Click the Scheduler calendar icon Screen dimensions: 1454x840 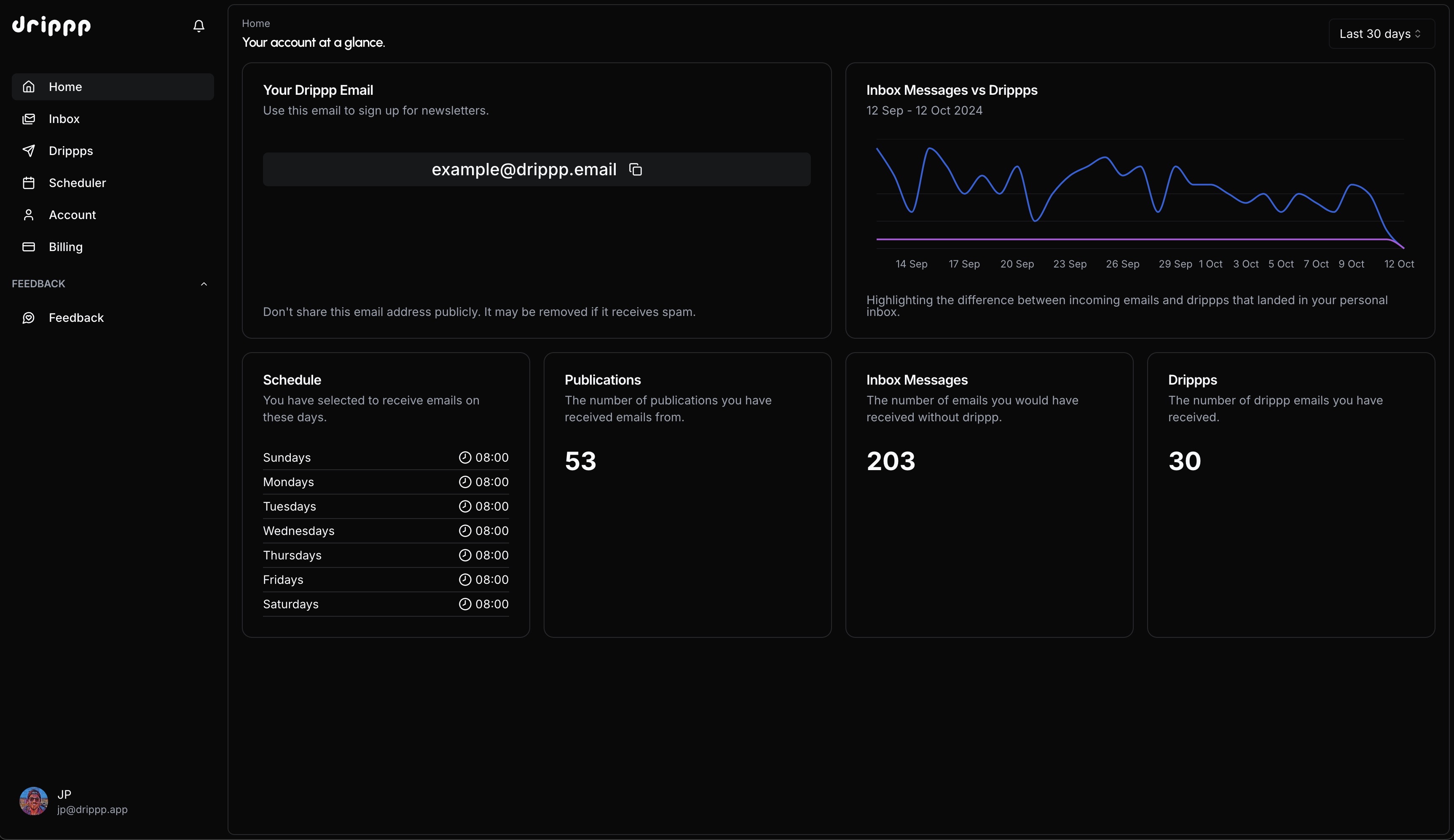pyautogui.click(x=28, y=183)
